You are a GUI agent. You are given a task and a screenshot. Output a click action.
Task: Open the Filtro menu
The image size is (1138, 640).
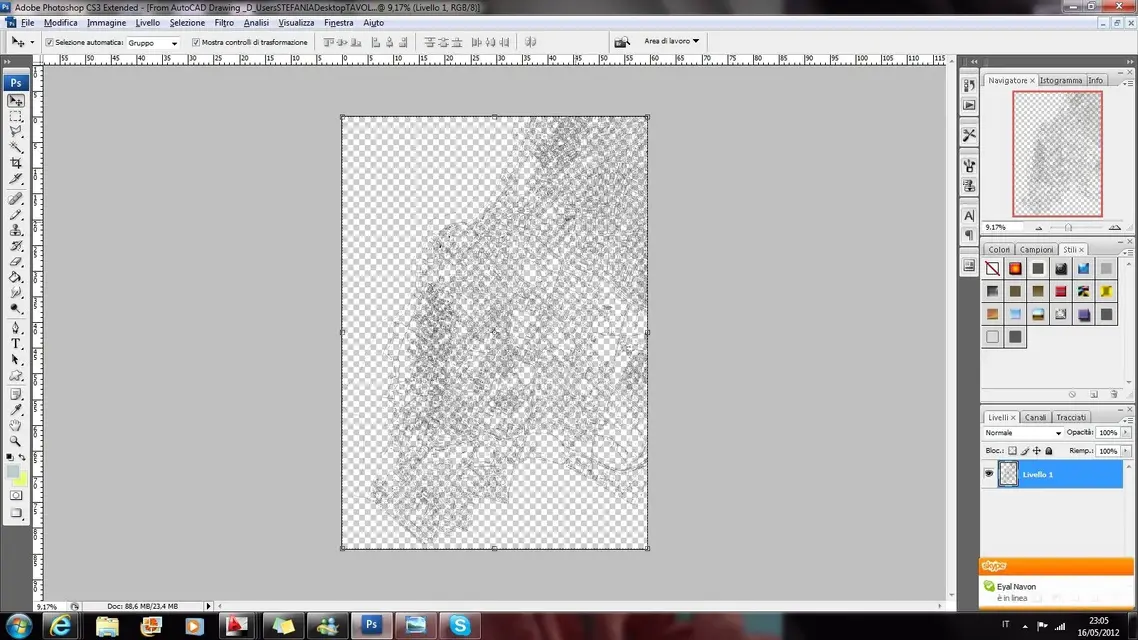tap(224, 22)
